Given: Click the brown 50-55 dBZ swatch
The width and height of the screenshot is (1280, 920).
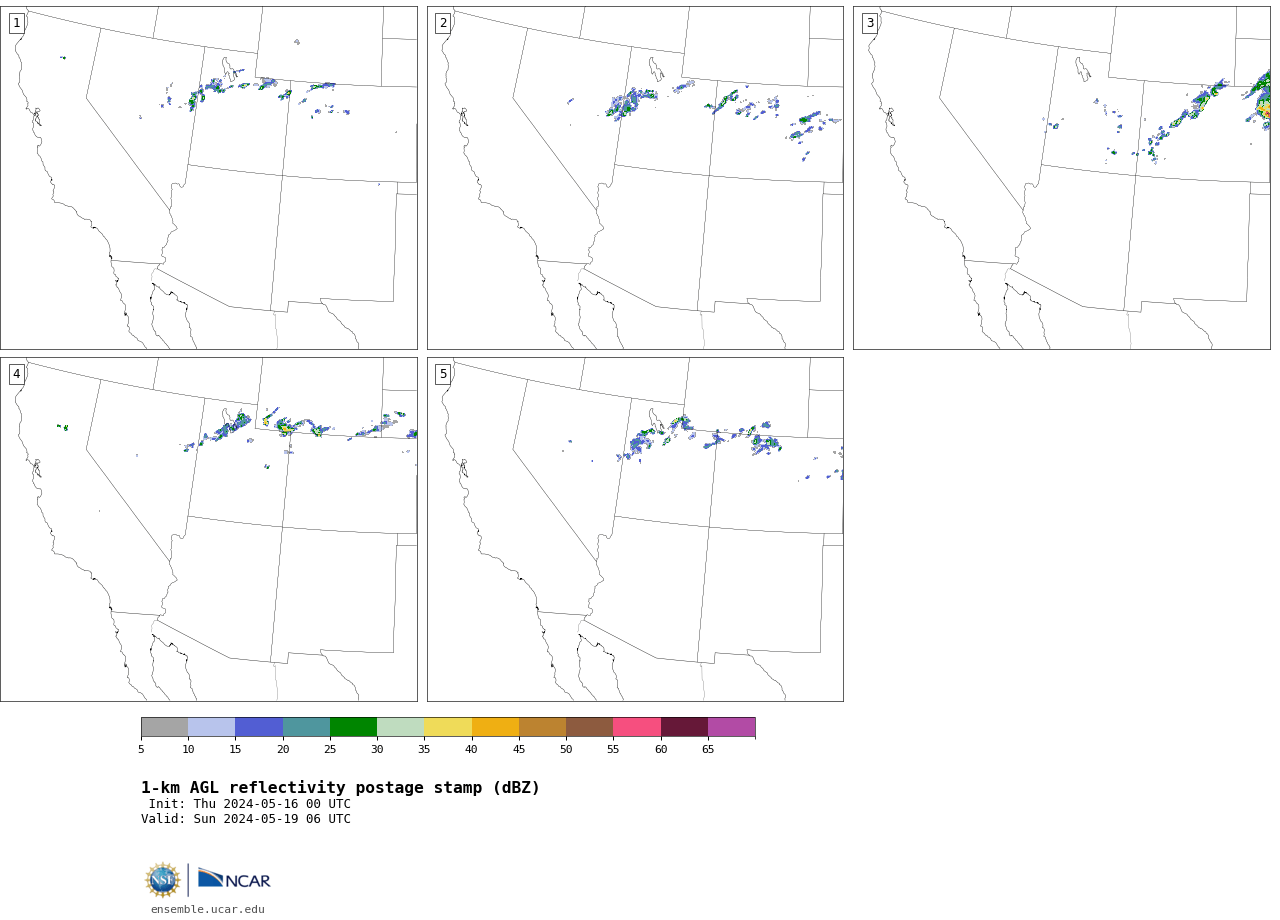Looking at the screenshot, I should click(589, 727).
